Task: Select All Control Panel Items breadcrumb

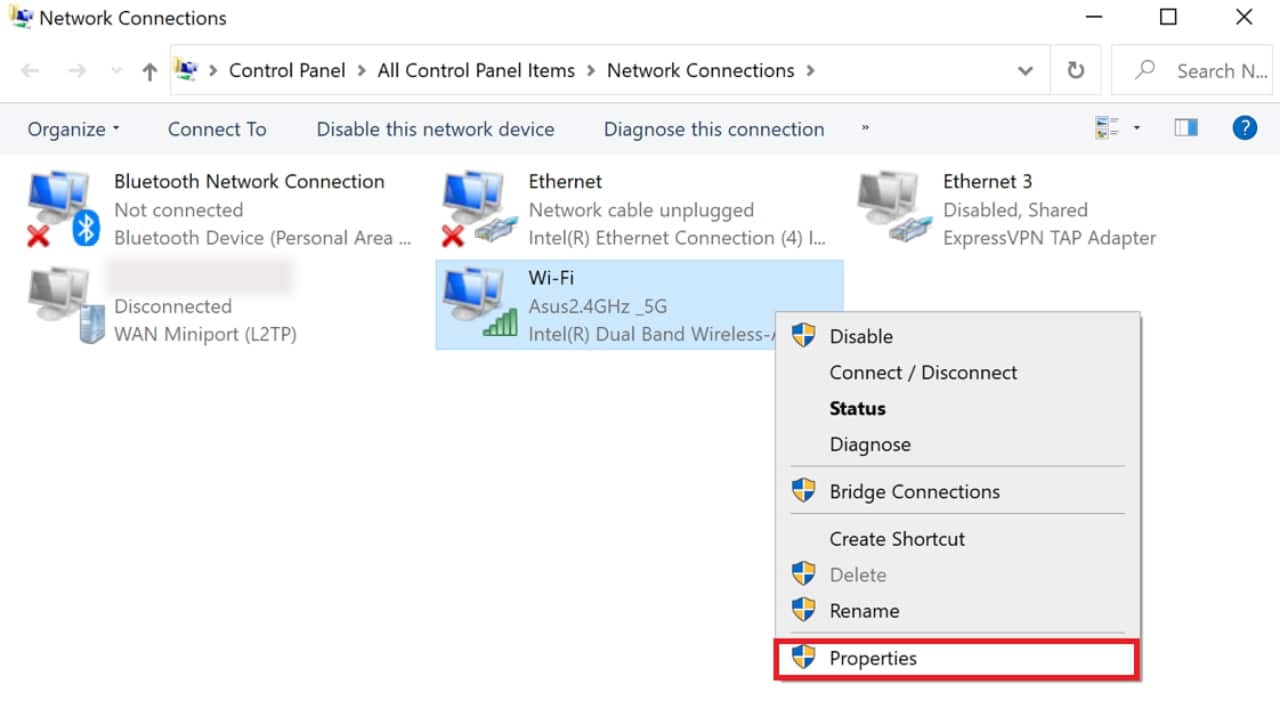Action: click(476, 71)
